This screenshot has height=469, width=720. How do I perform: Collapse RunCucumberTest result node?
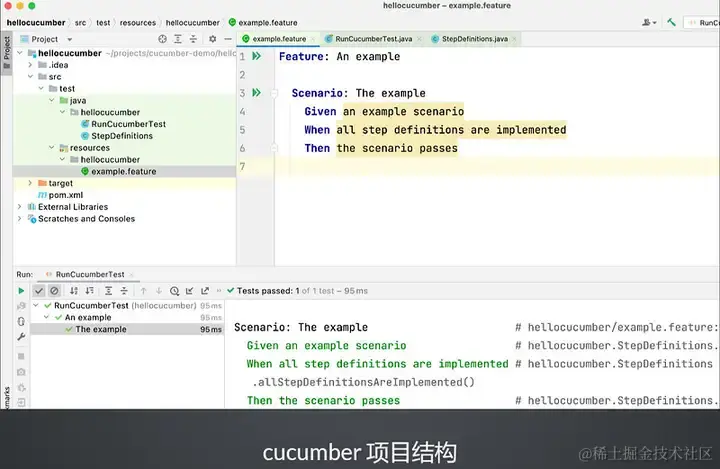(x=36, y=305)
